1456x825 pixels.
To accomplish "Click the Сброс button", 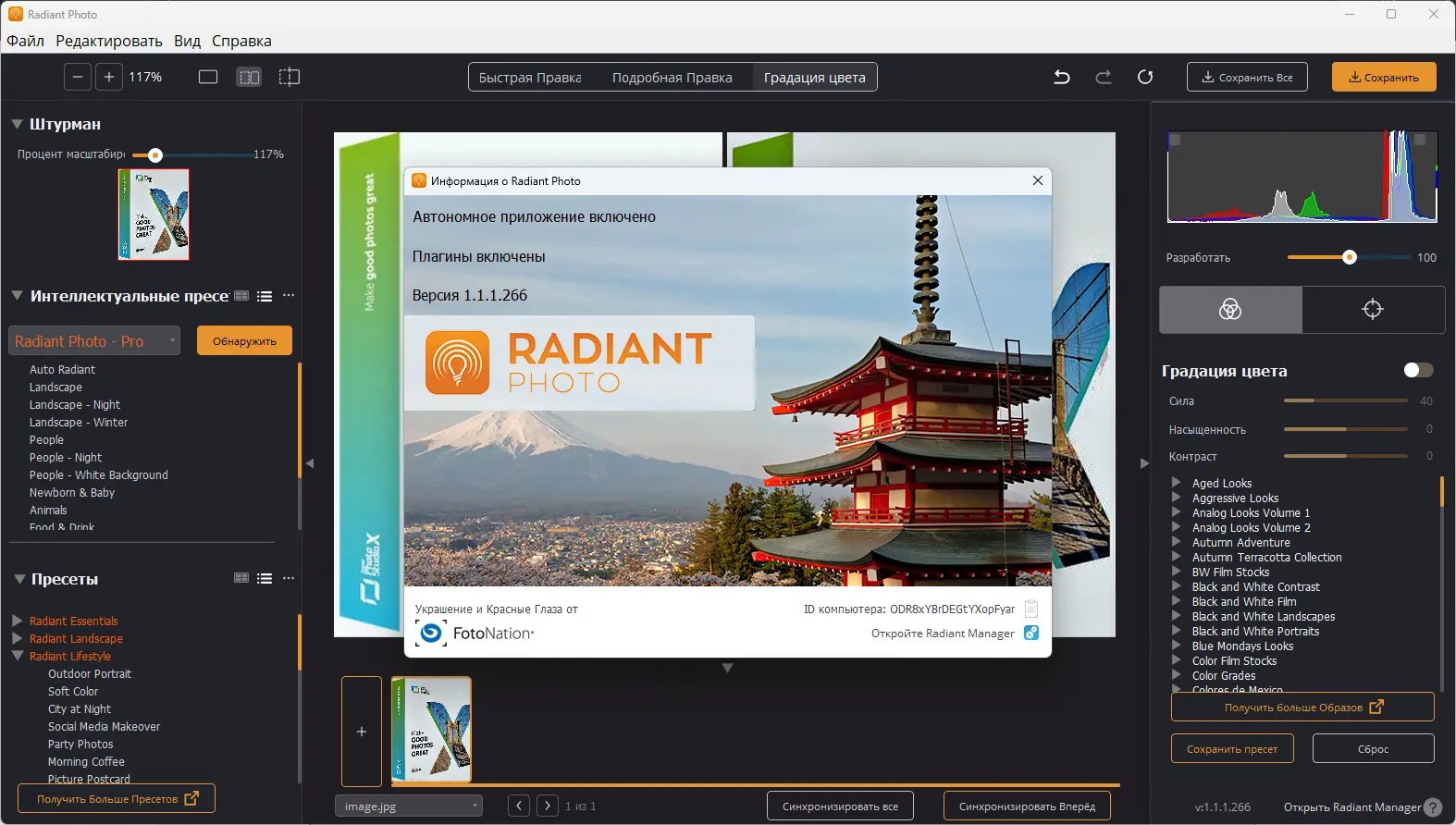I will 1373,749.
